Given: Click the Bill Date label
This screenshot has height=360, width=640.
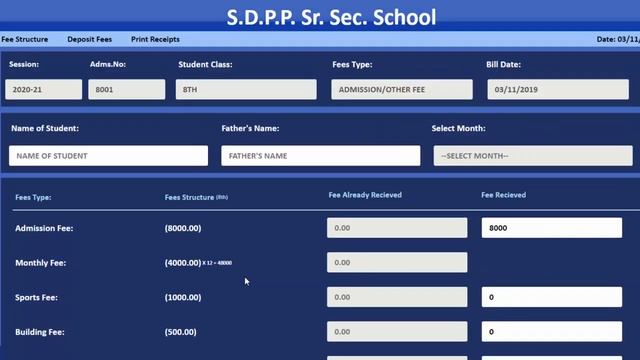Looking at the screenshot, I should pyautogui.click(x=503, y=64).
